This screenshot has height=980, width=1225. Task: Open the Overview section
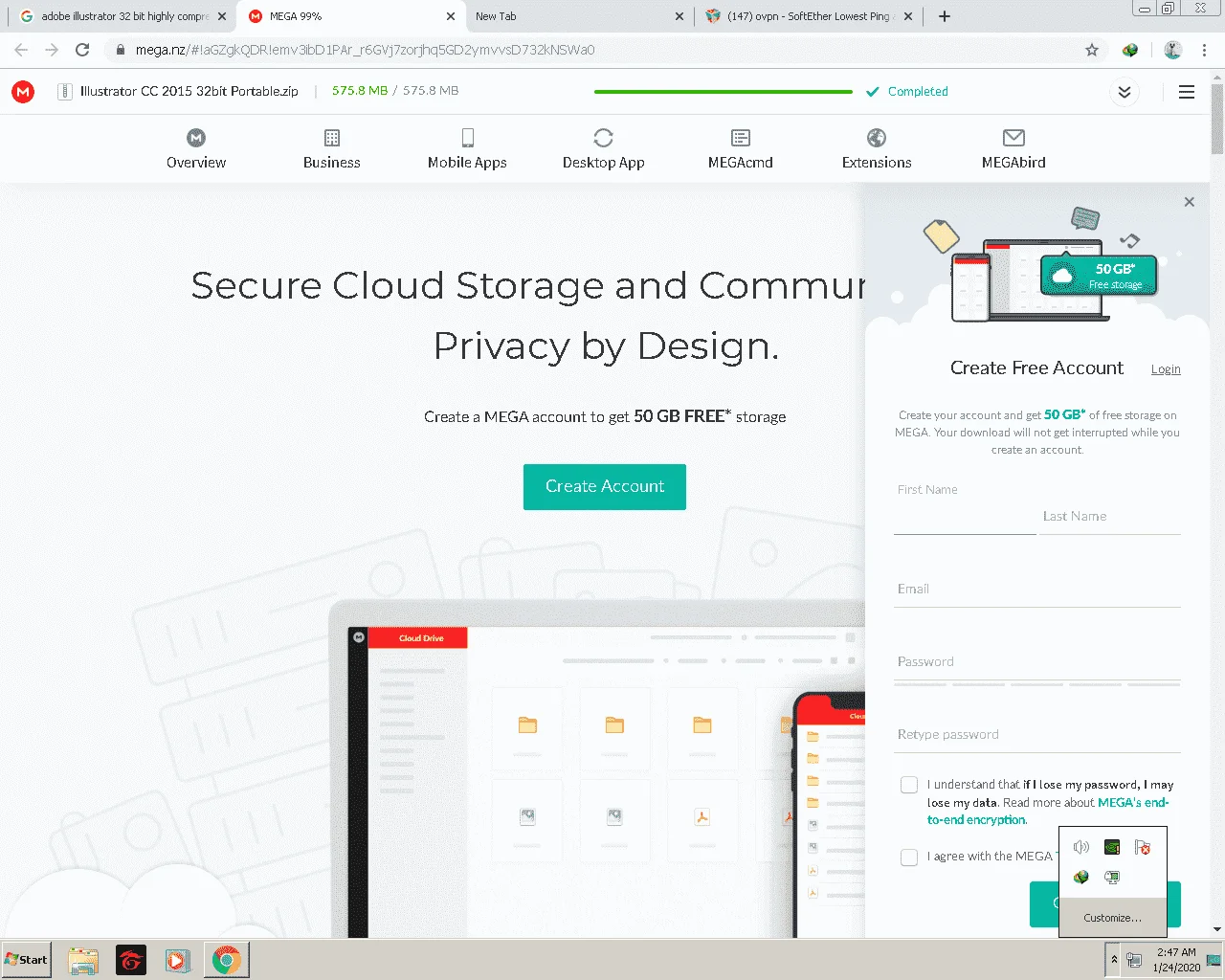(196, 150)
